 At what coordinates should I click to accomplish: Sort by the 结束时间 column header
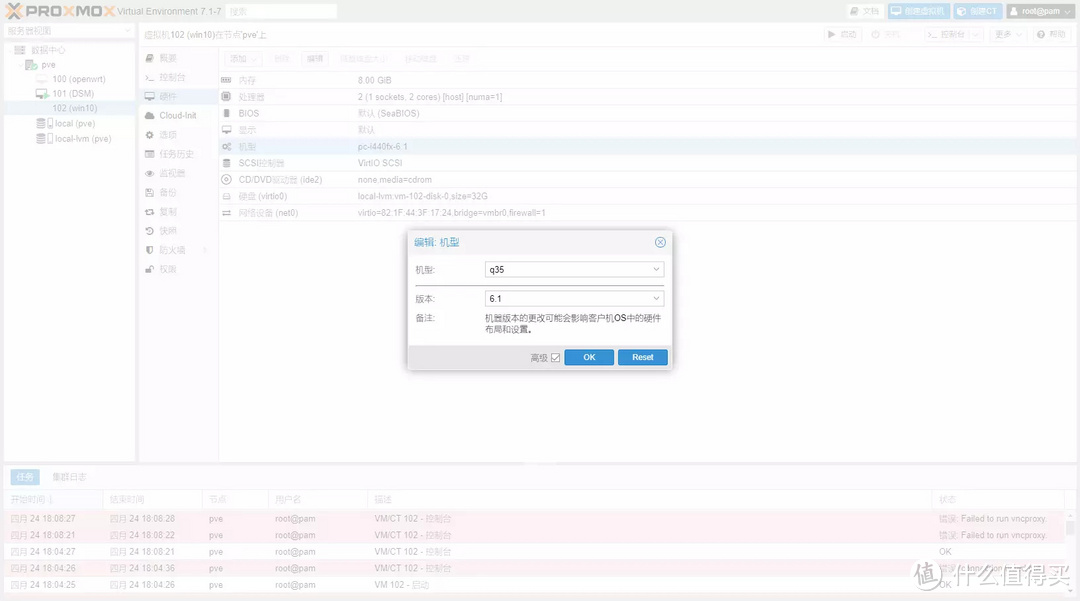click(153, 499)
